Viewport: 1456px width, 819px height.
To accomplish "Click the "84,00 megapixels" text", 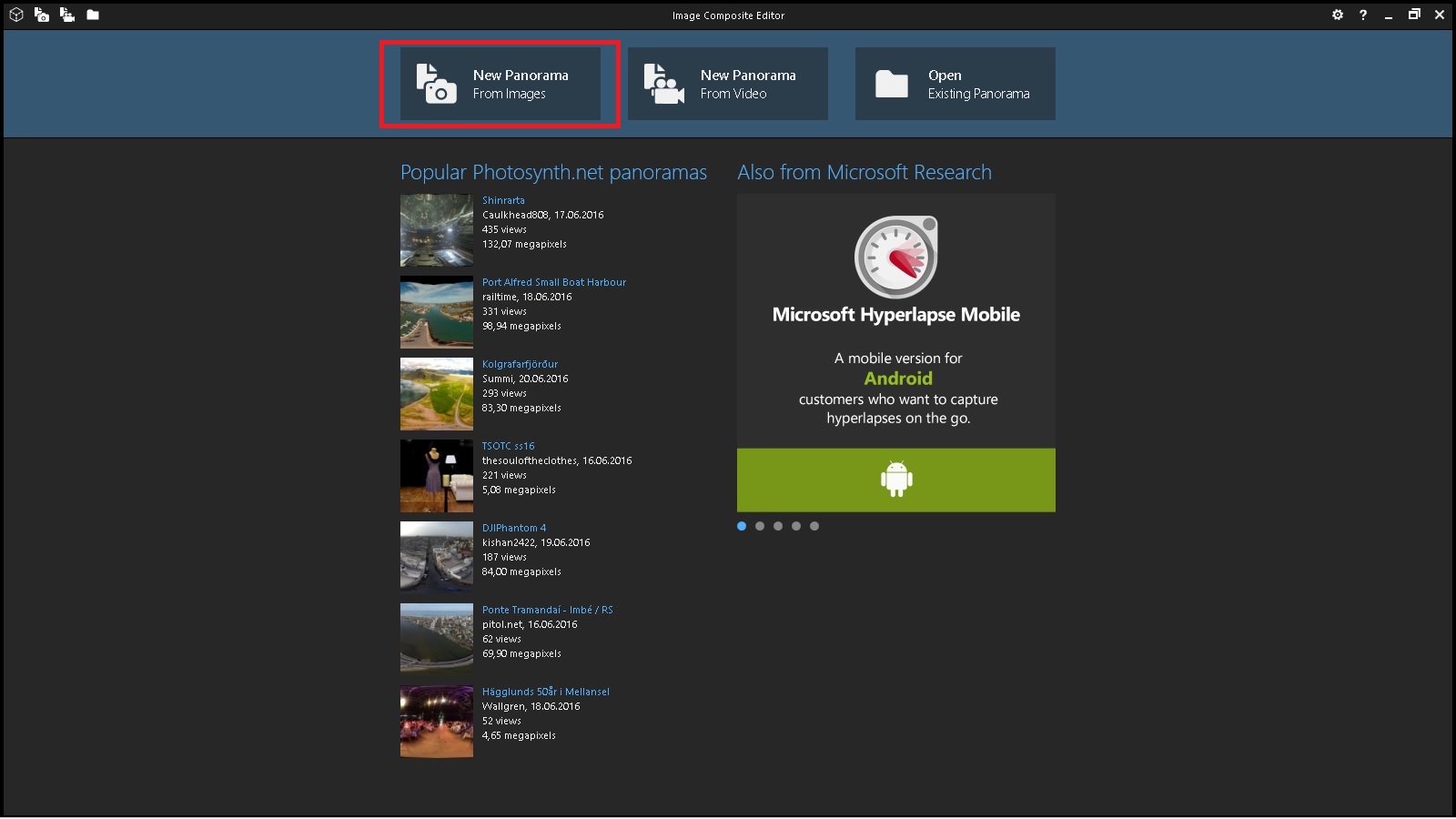I will pos(521,571).
